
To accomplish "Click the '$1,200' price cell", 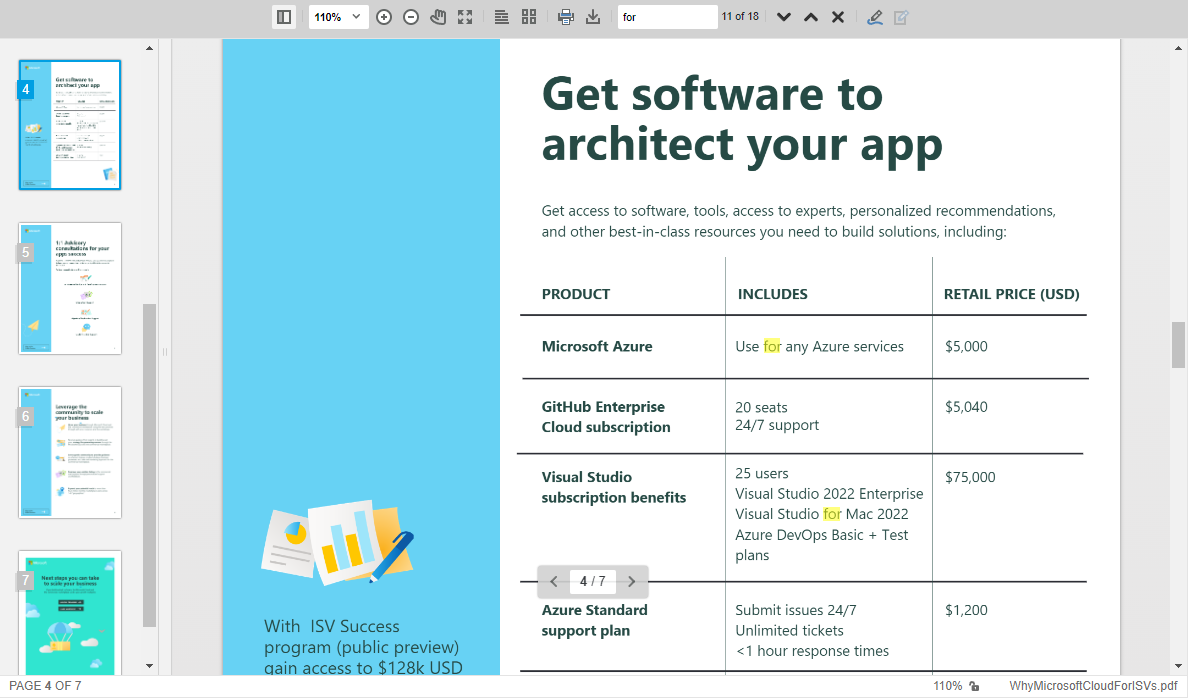I will click(x=966, y=610).
